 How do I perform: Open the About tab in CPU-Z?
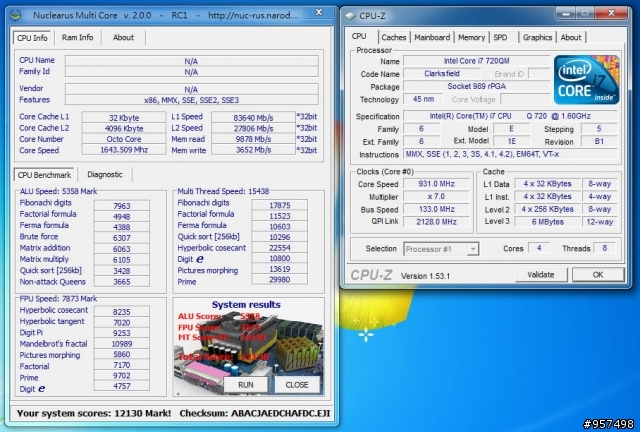click(x=571, y=37)
